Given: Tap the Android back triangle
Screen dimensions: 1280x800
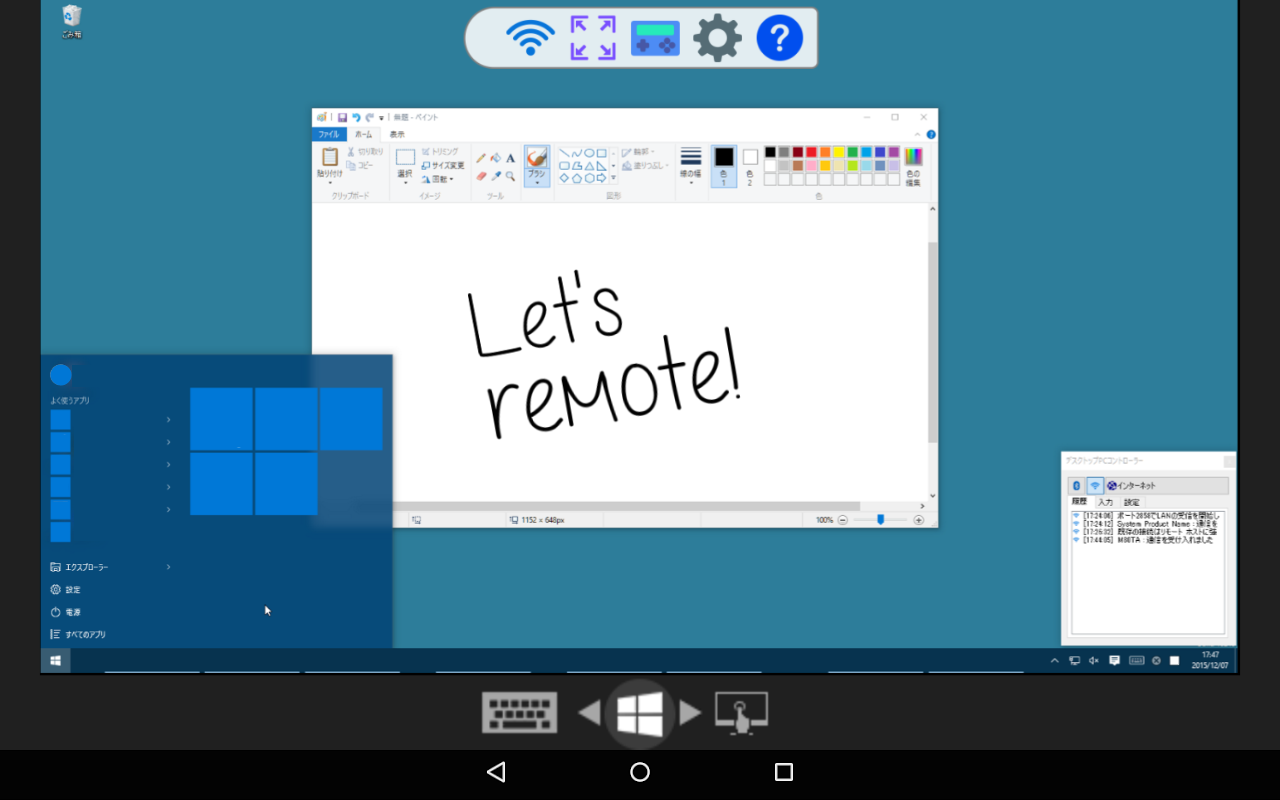Looking at the screenshot, I should coord(496,772).
